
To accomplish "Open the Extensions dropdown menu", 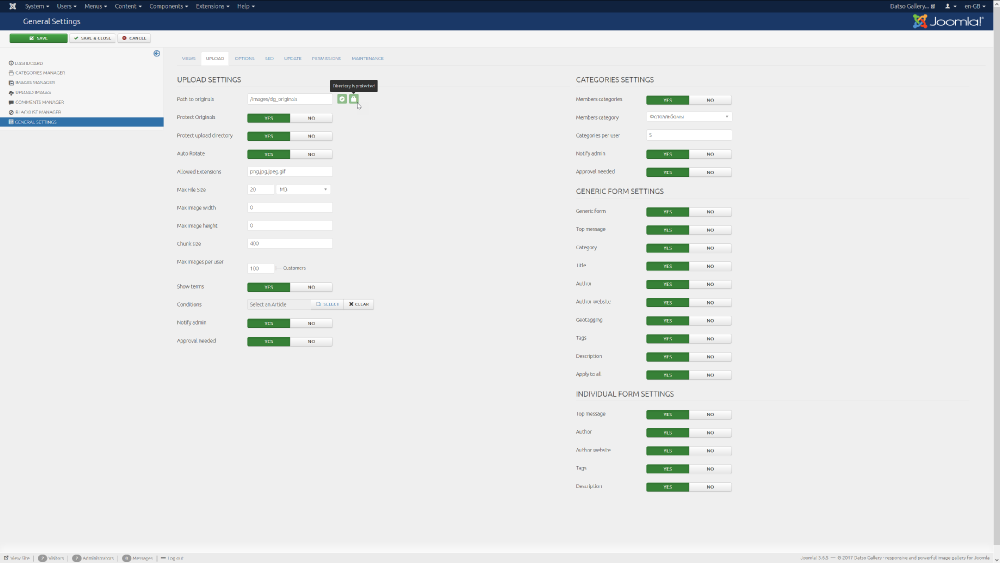I will pyautogui.click(x=210, y=6).
